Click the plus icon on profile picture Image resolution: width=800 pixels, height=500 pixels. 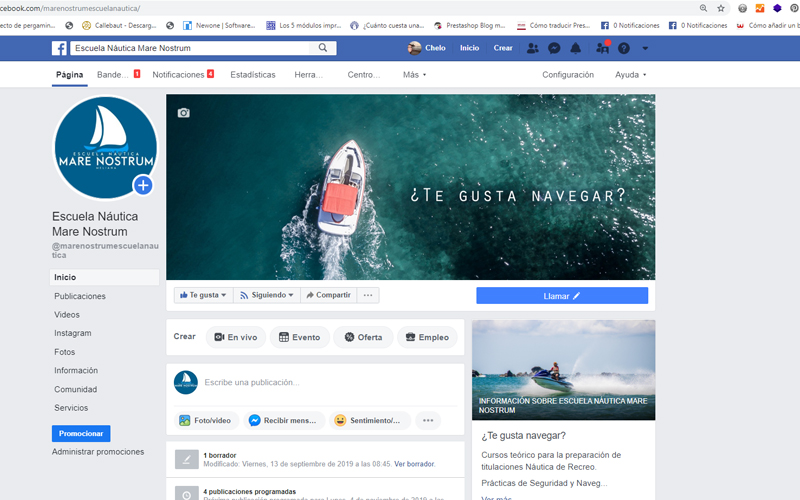(x=143, y=185)
